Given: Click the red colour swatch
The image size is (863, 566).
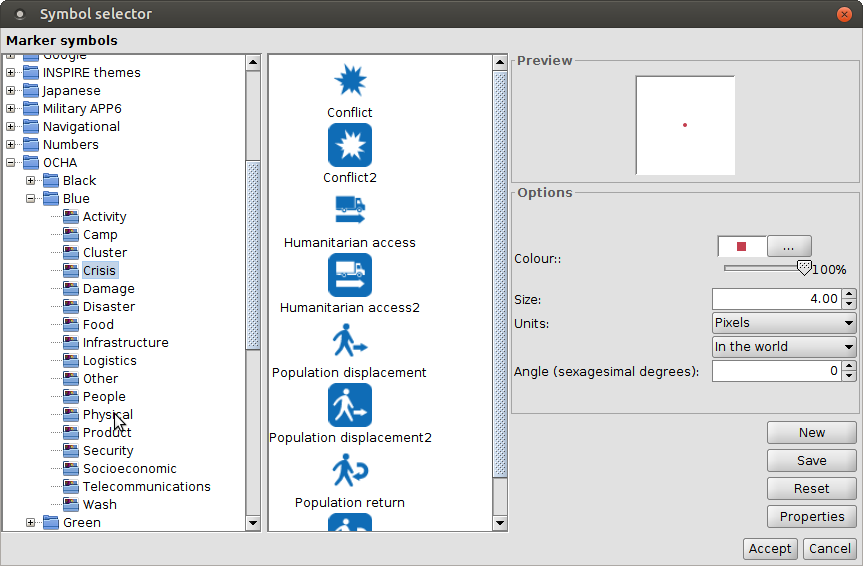Looking at the screenshot, I should coord(741,246).
